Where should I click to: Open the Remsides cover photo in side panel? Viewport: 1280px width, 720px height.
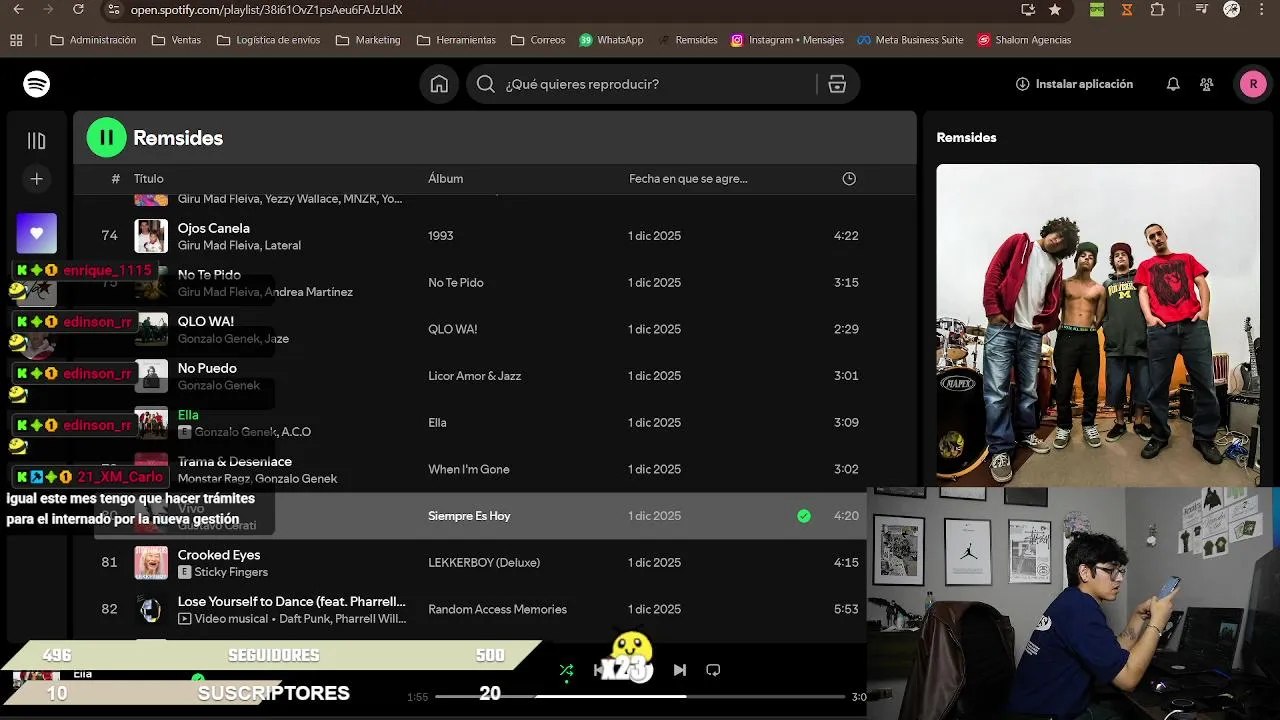tap(1098, 325)
